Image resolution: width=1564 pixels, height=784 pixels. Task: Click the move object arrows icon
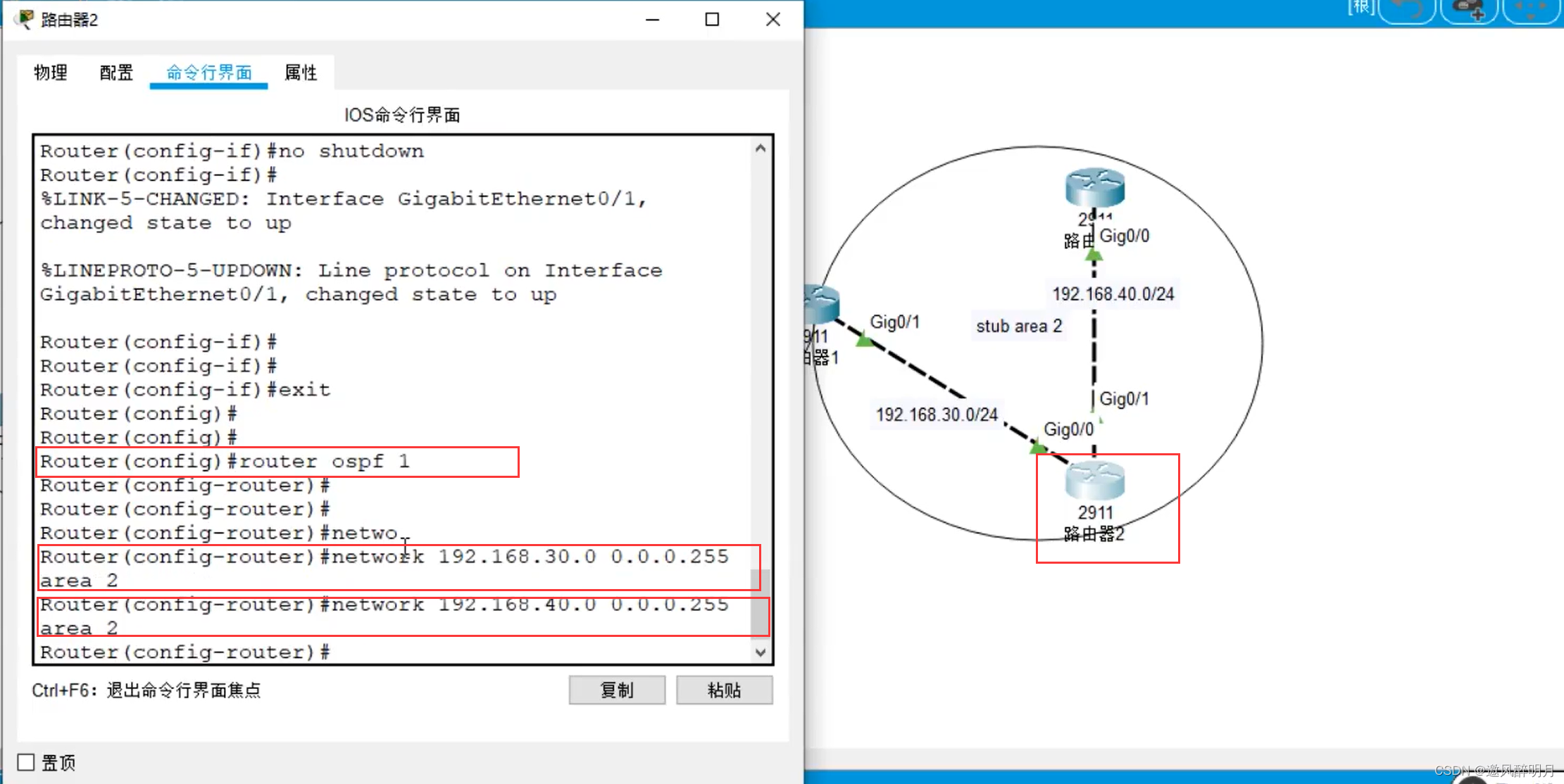(x=1531, y=11)
